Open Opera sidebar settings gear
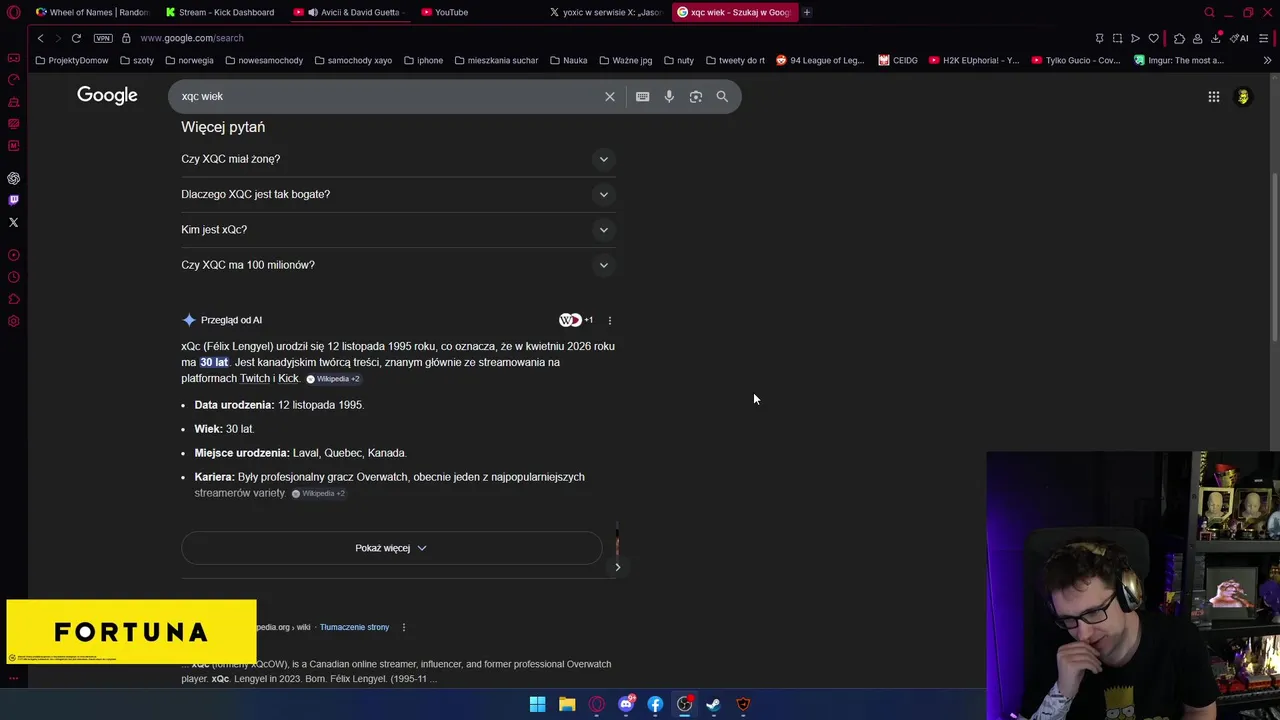The height and width of the screenshot is (720, 1280). pyautogui.click(x=14, y=321)
